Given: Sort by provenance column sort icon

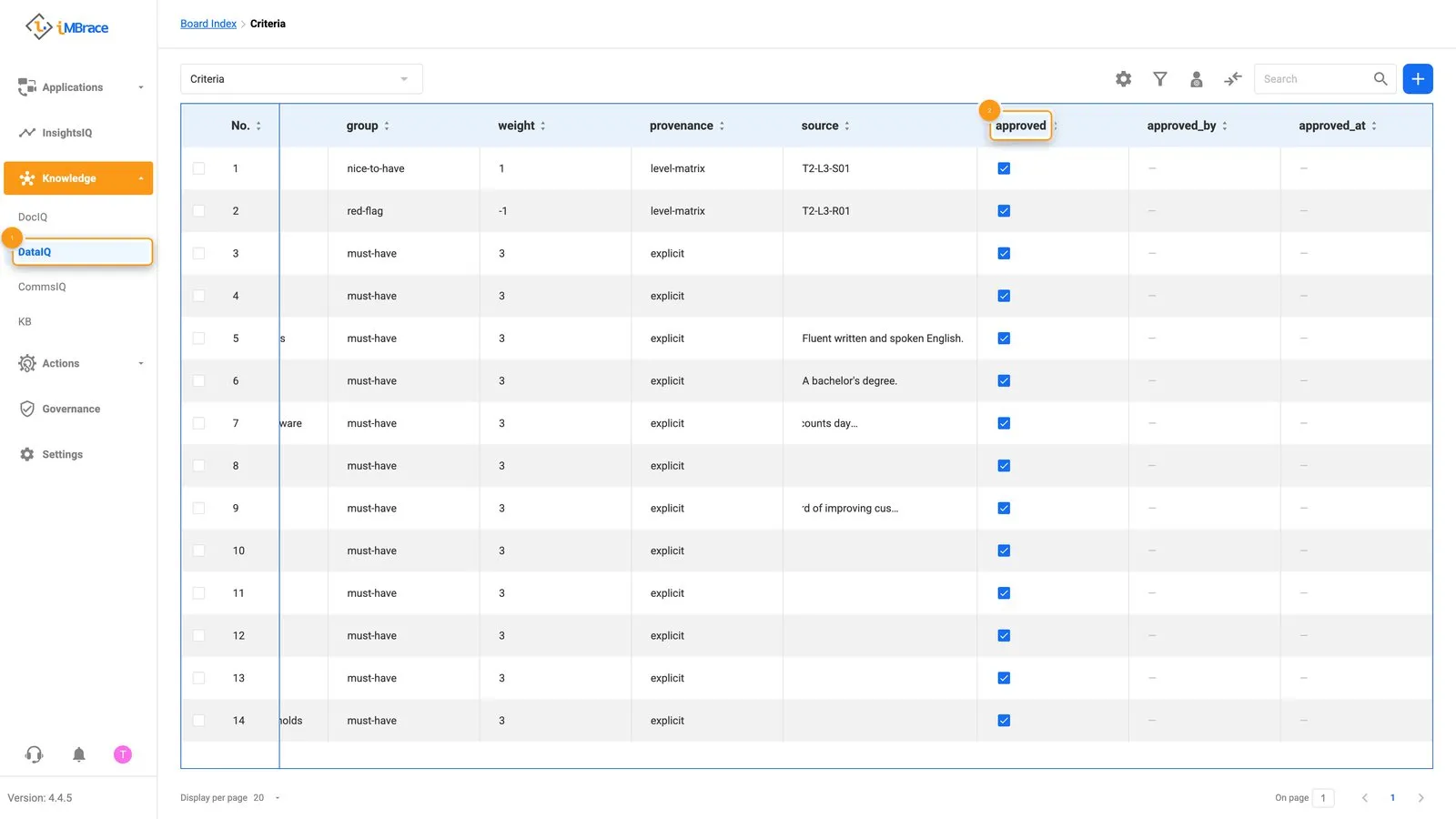Looking at the screenshot, I should point(722,126).
